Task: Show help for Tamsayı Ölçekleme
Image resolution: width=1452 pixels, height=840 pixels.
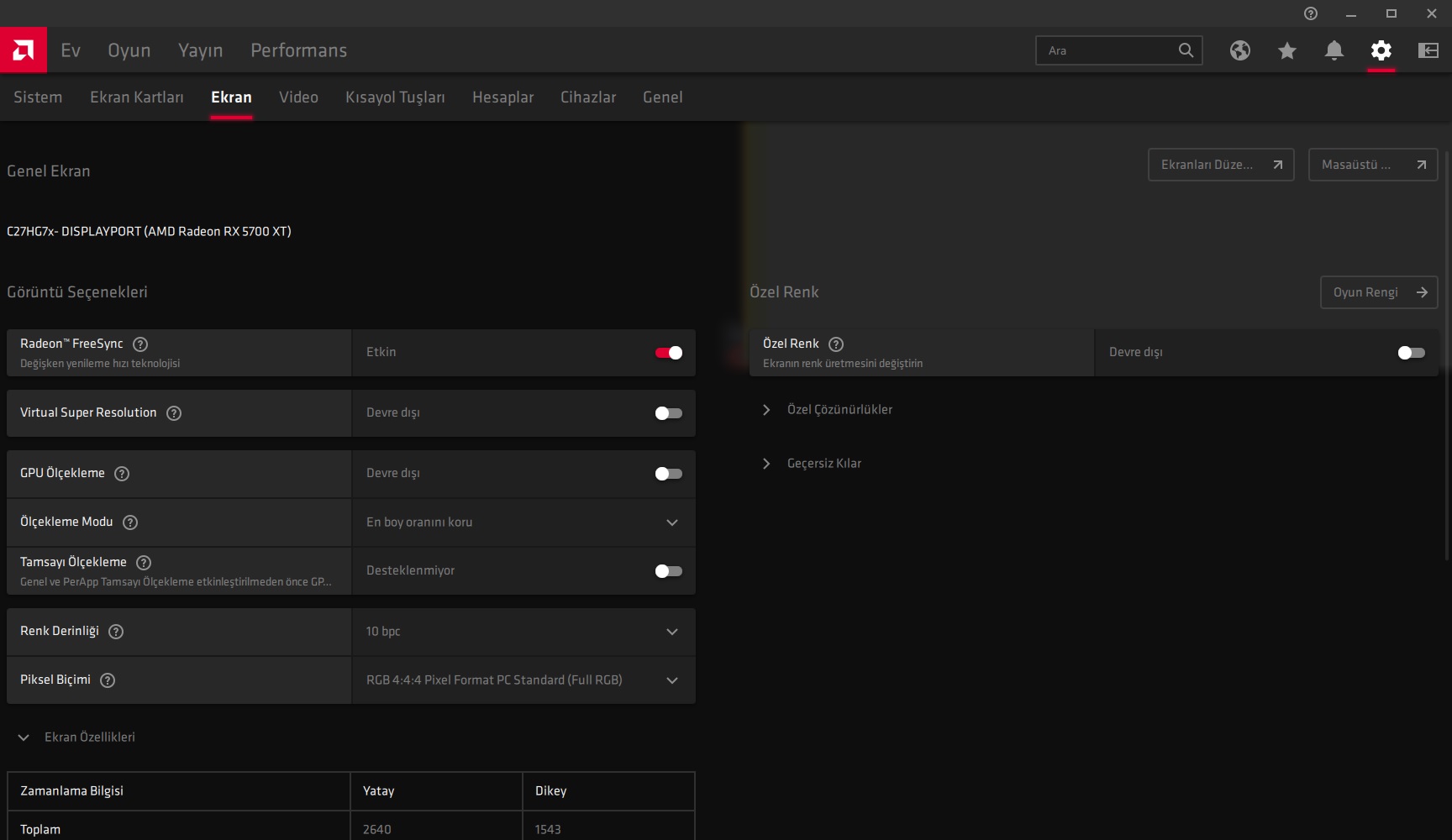Action: (144, 563)
